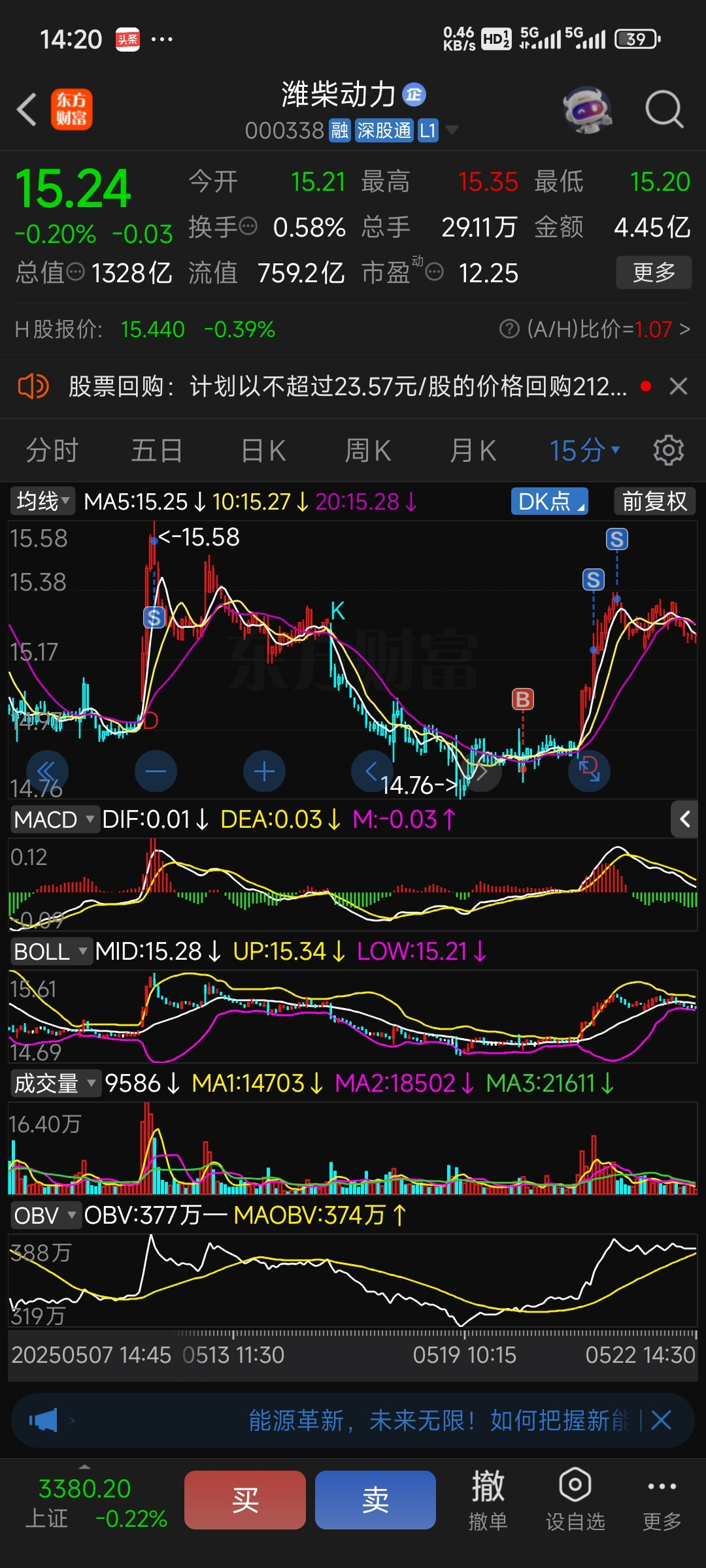This screenshot has height=1568, width=706.
Task: Open the 头条 notification icon in the status bar
Action: tap(127, 40)
